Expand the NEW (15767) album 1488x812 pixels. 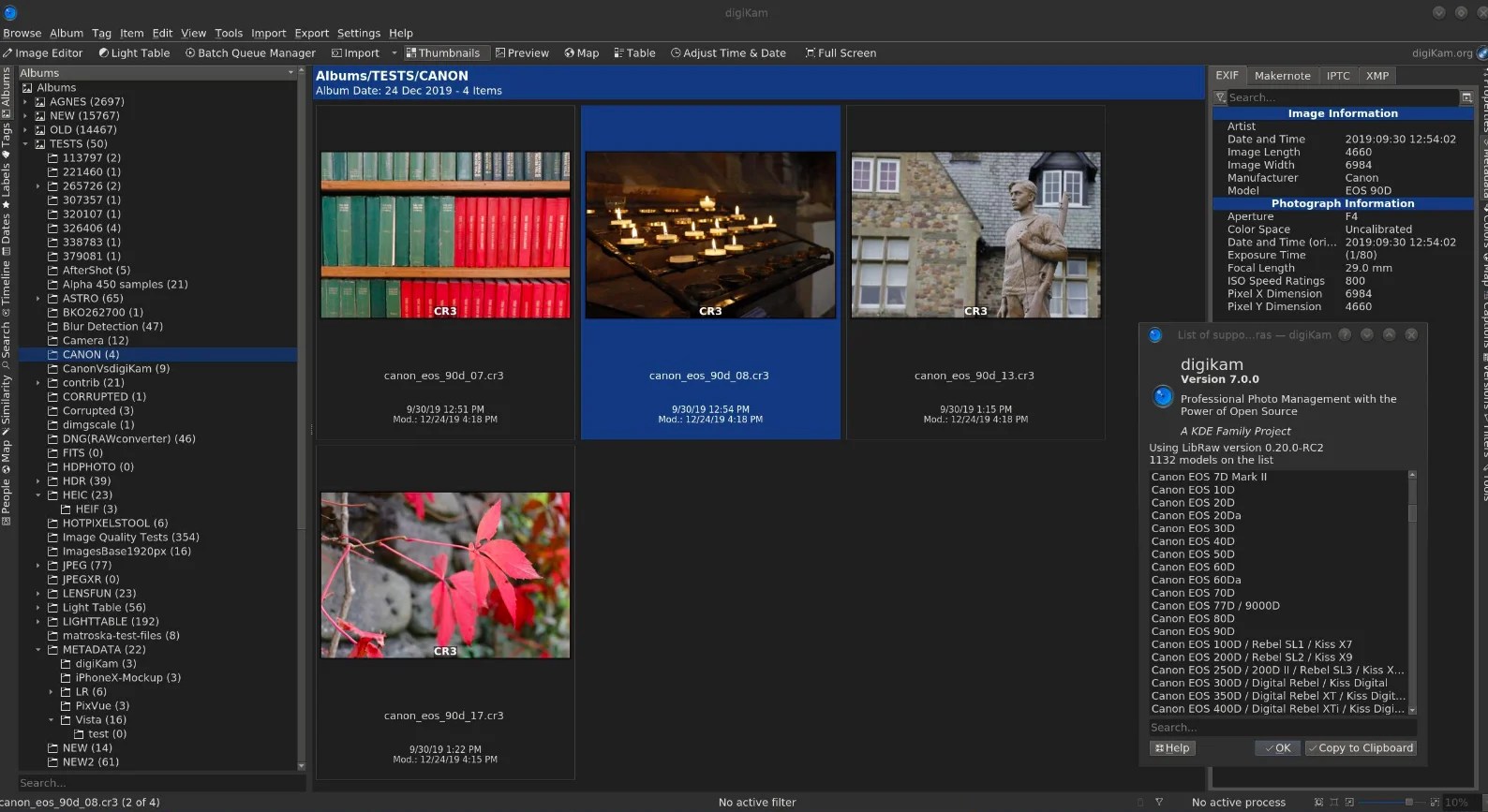click(x=25, y=116)
